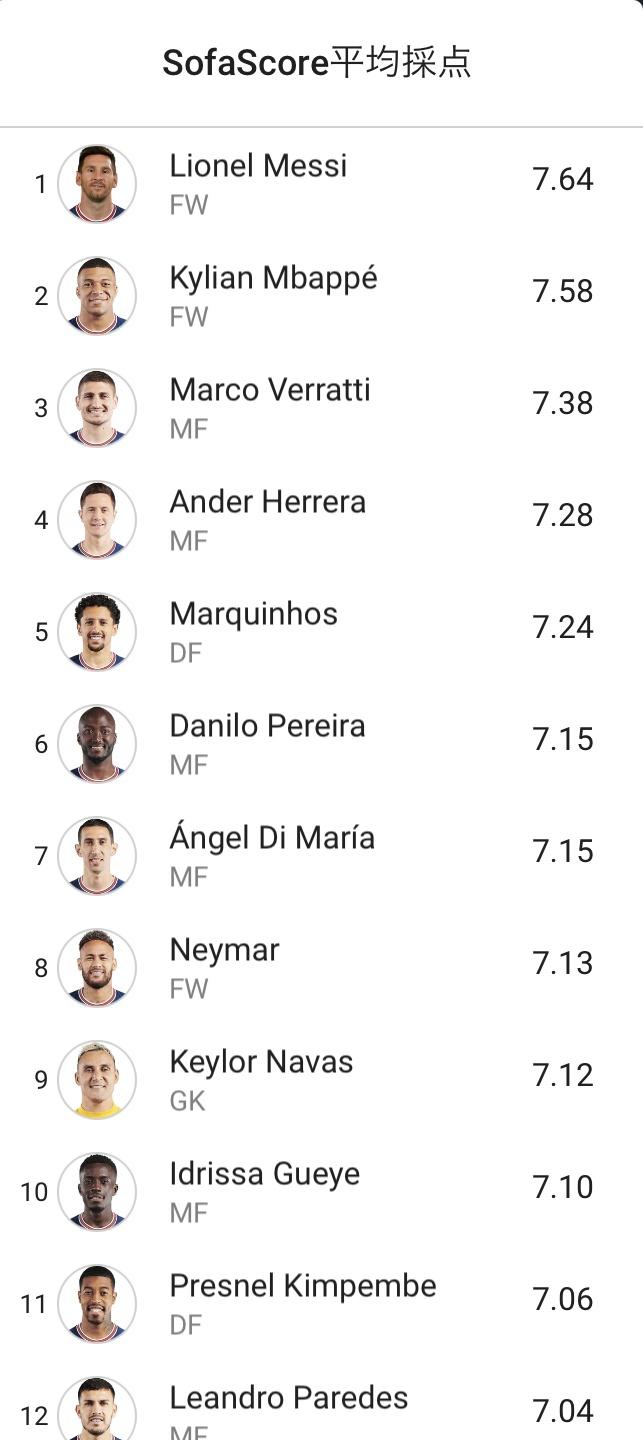
Task: Select Marco Verratti's avatar image
Action: tap(97, 407)
